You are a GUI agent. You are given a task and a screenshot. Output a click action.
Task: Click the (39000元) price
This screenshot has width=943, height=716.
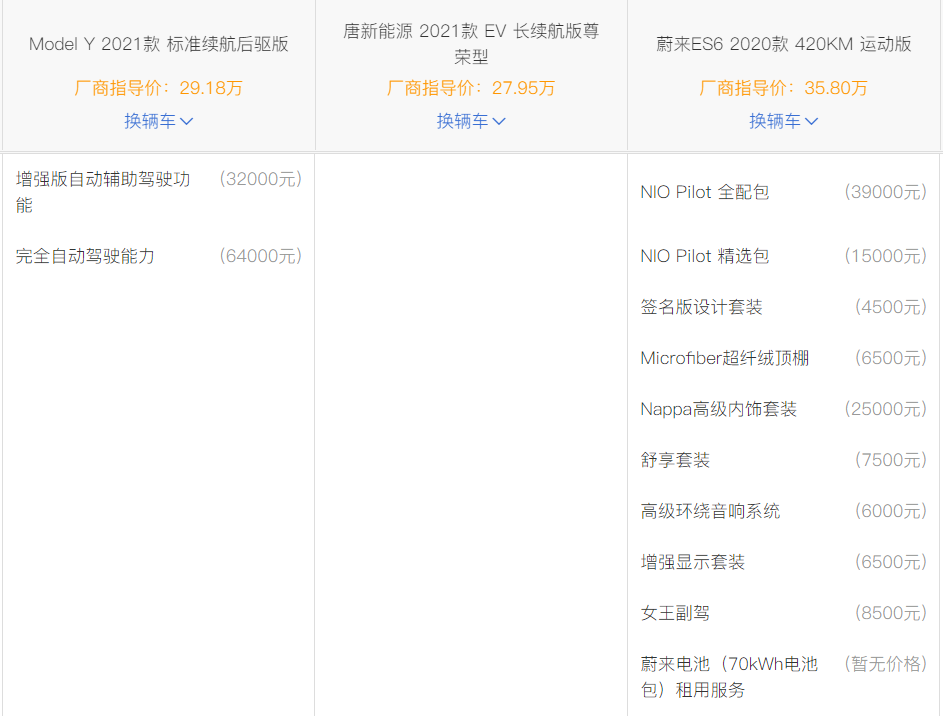(885, 192)
